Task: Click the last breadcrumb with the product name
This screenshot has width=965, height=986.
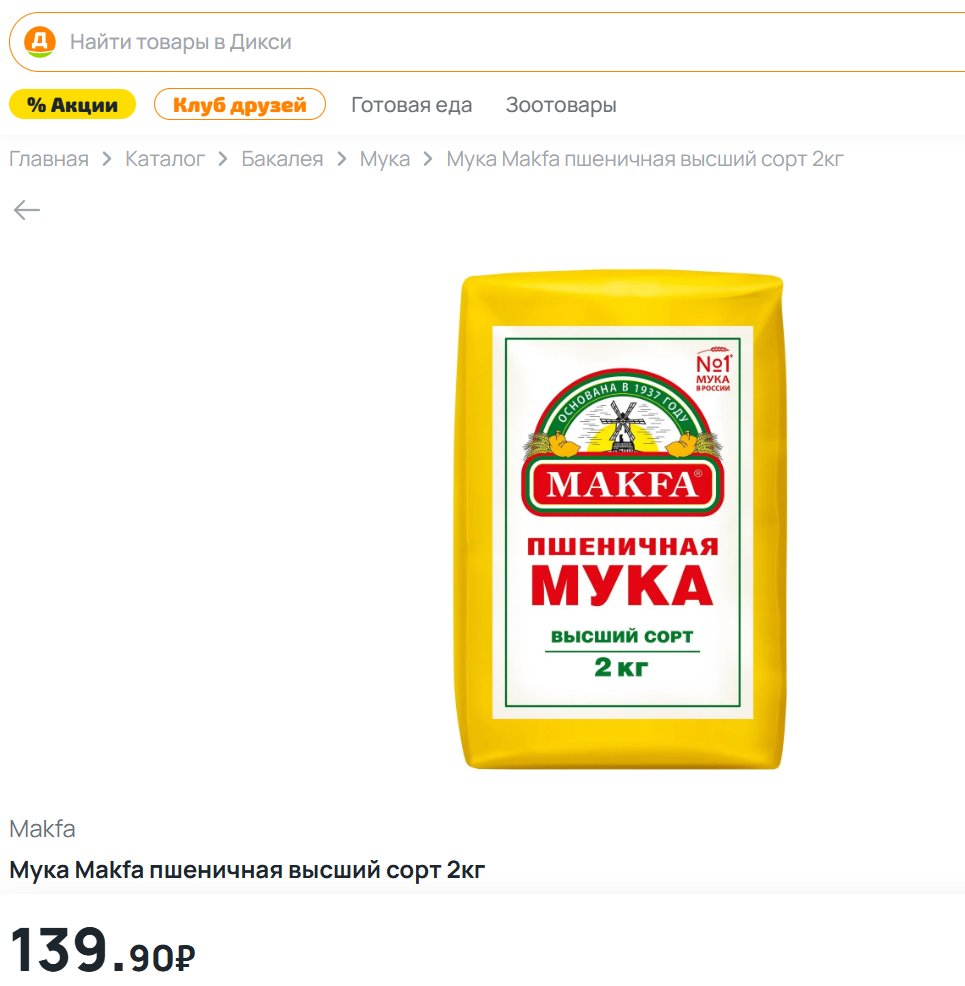Action: tap(645, 159)
